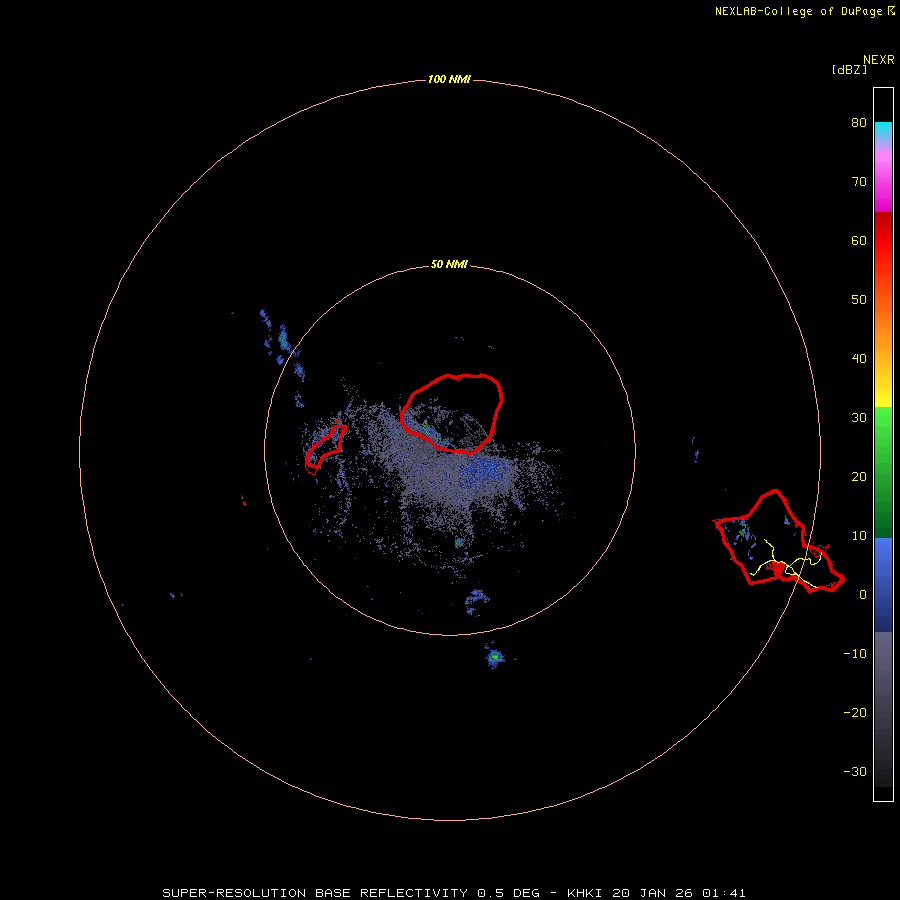The image size is (900, 900).
Task: Click the 0 value on the dBZ scale
Action: (862, 595)
